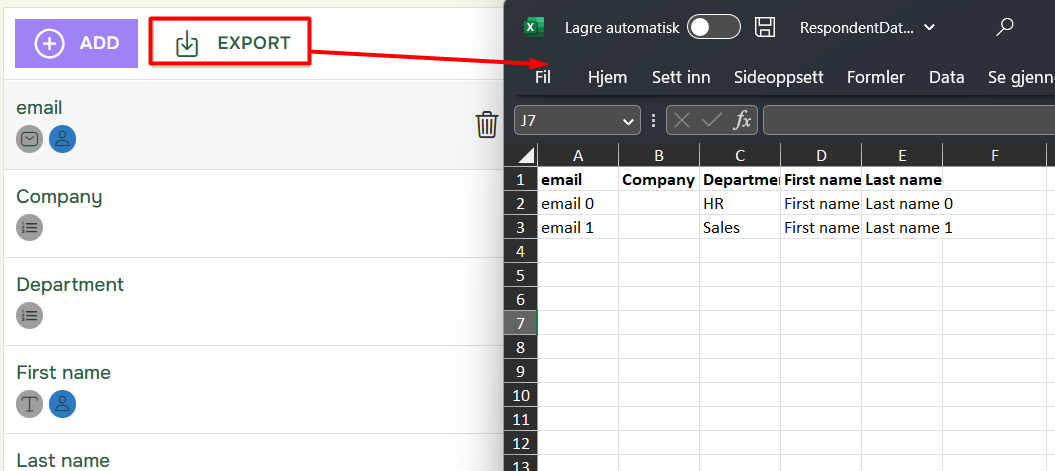Click the Excel search magnifier icon
The height and width of the screenshot is (471, 1055).
click(1005, 27)
